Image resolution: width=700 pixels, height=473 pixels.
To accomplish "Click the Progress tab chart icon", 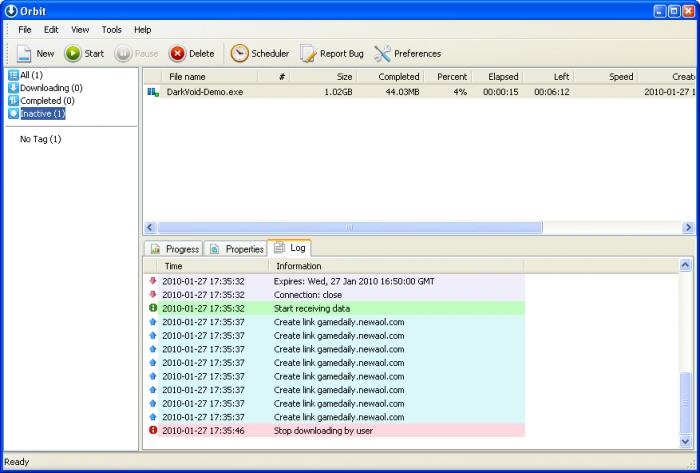I will [x=155, y=249].
